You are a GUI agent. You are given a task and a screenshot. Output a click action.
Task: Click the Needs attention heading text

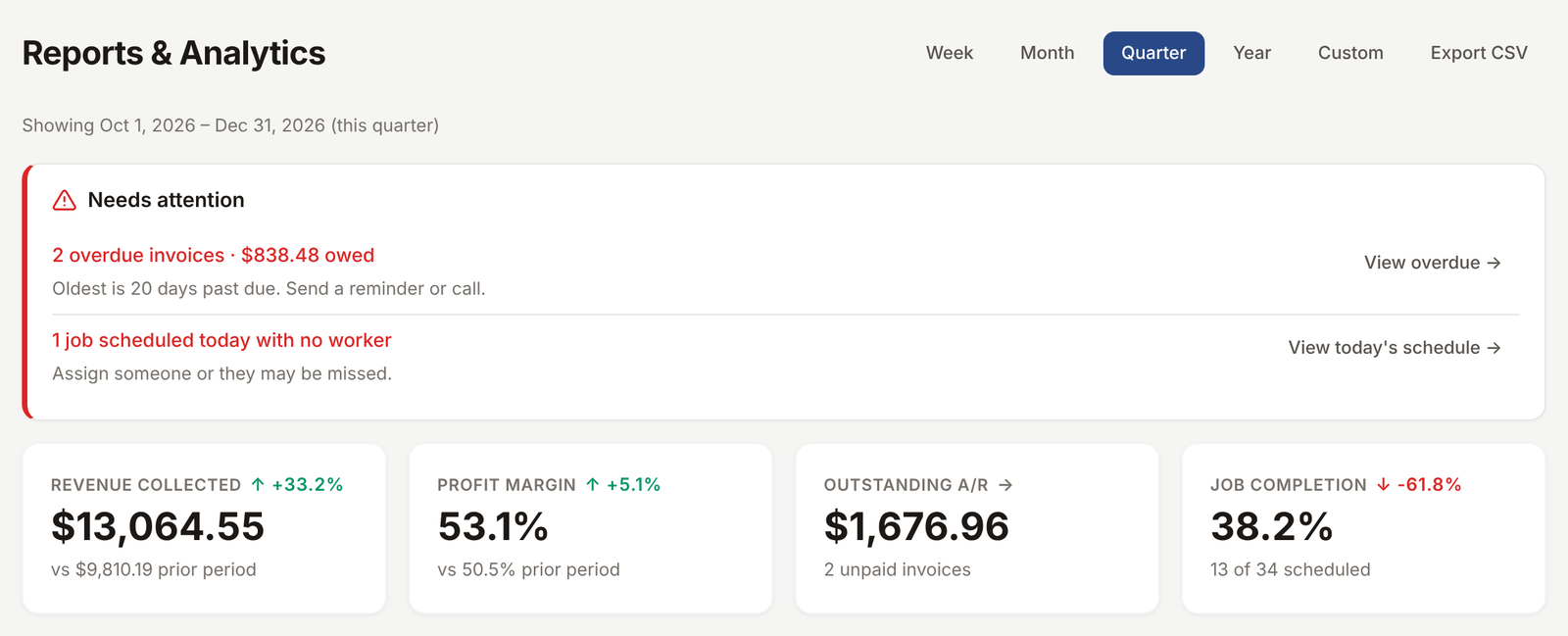tap(167, 200)
